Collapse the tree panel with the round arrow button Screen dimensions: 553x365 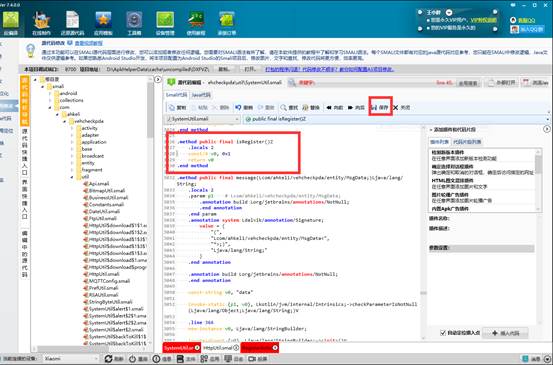[x=158, y=80]
